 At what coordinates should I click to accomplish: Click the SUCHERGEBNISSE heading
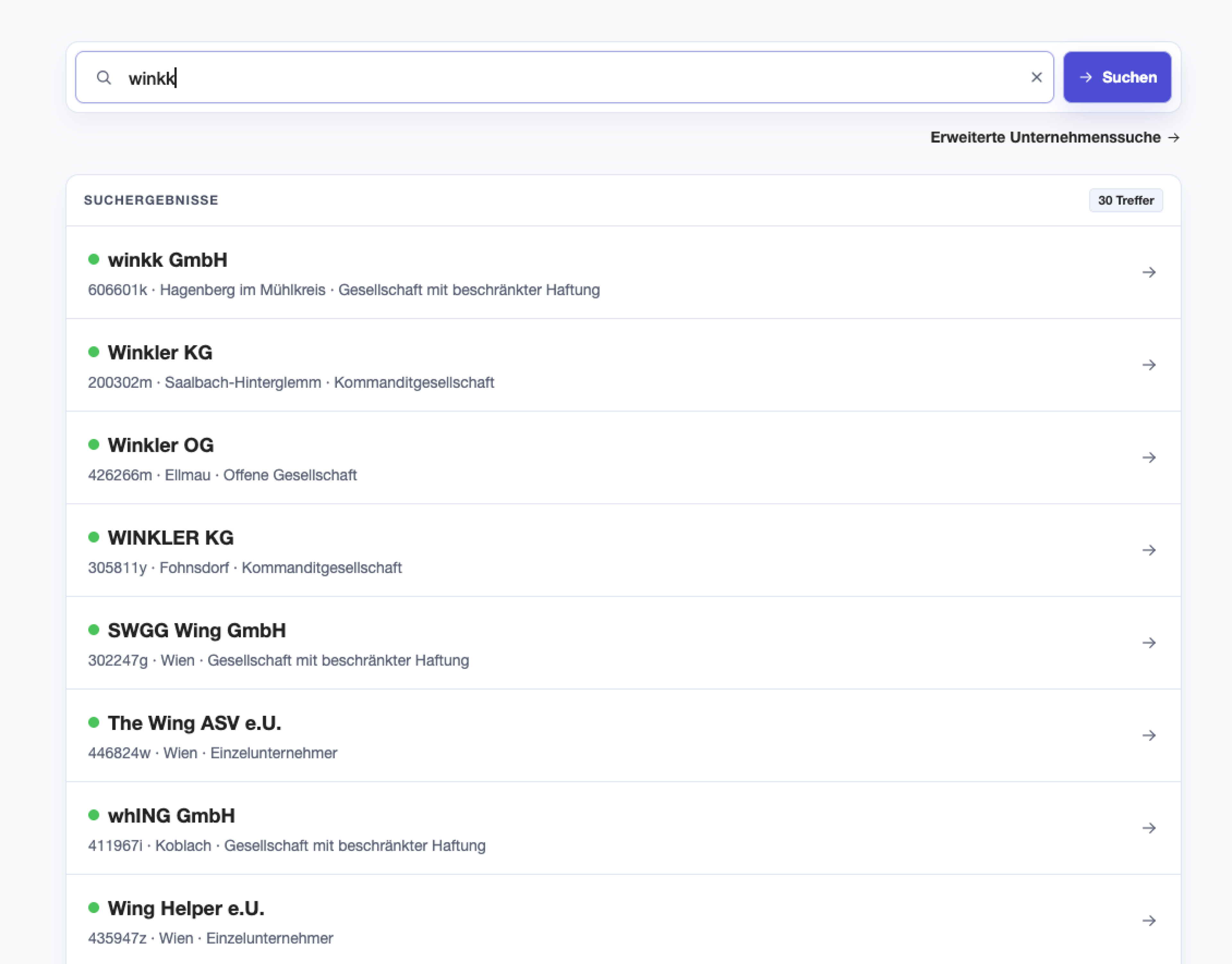[x=151, y=200]
